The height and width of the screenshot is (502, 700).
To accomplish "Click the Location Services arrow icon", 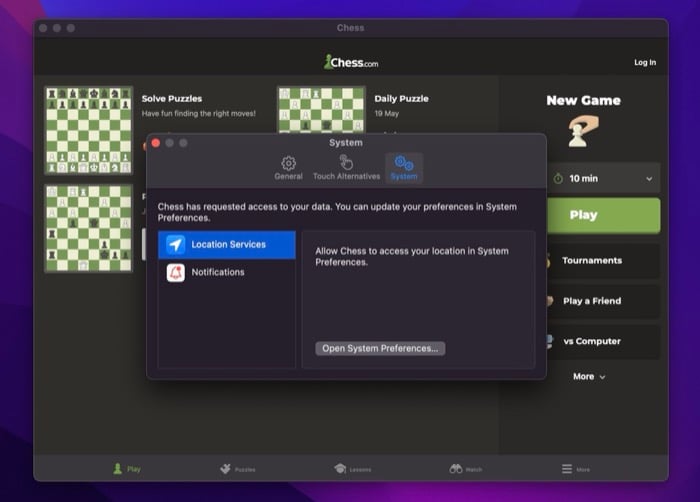I will pos(175,245).
